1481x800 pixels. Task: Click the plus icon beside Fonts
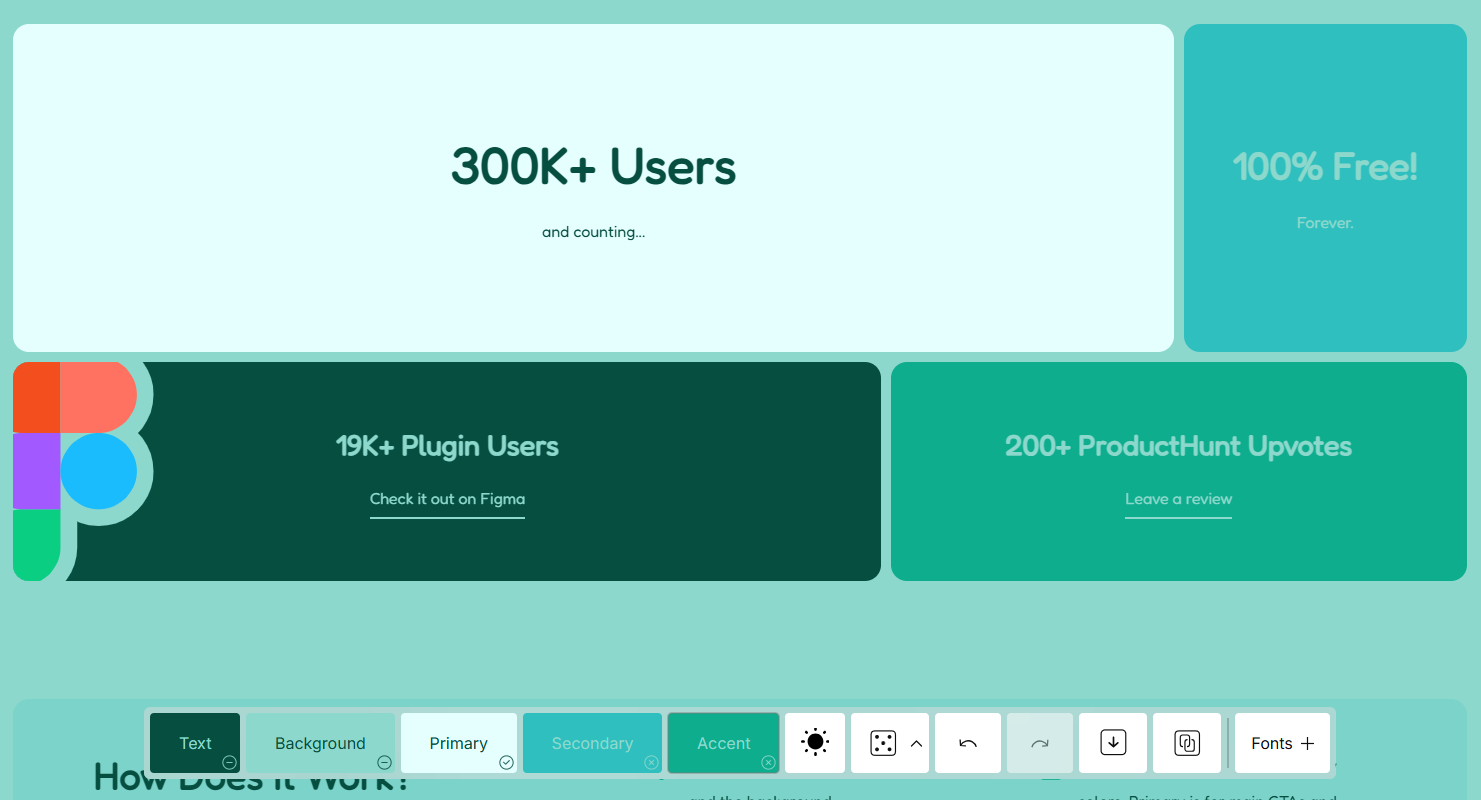click(1307, 743)
